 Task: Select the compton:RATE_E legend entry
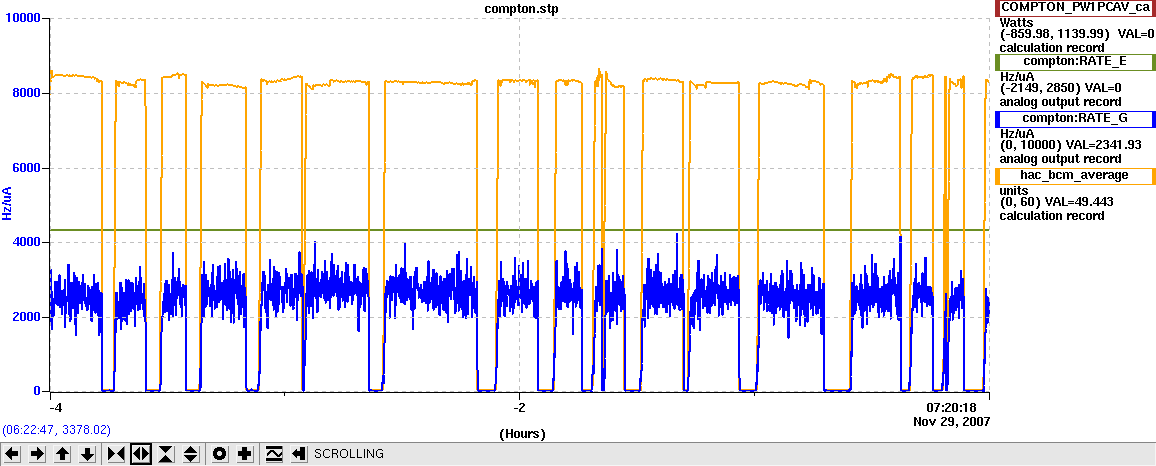click(1074, 62)
